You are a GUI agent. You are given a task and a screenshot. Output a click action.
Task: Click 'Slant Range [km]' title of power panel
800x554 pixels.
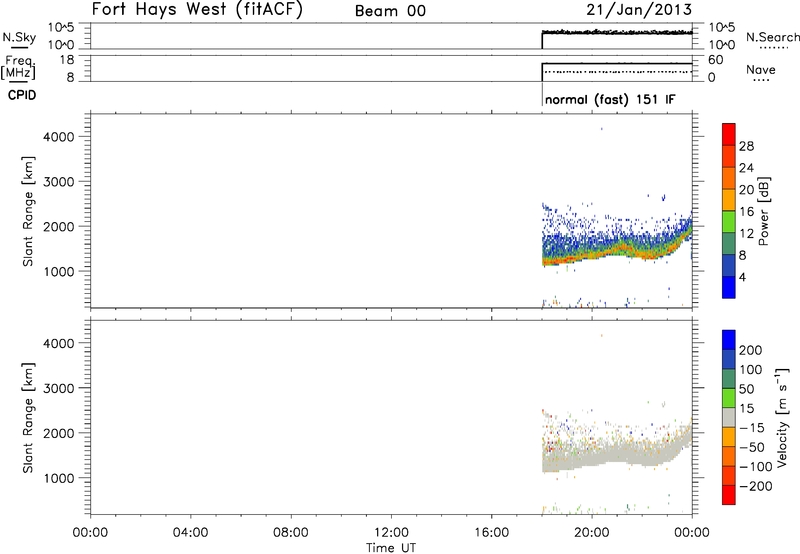point(28,211)
